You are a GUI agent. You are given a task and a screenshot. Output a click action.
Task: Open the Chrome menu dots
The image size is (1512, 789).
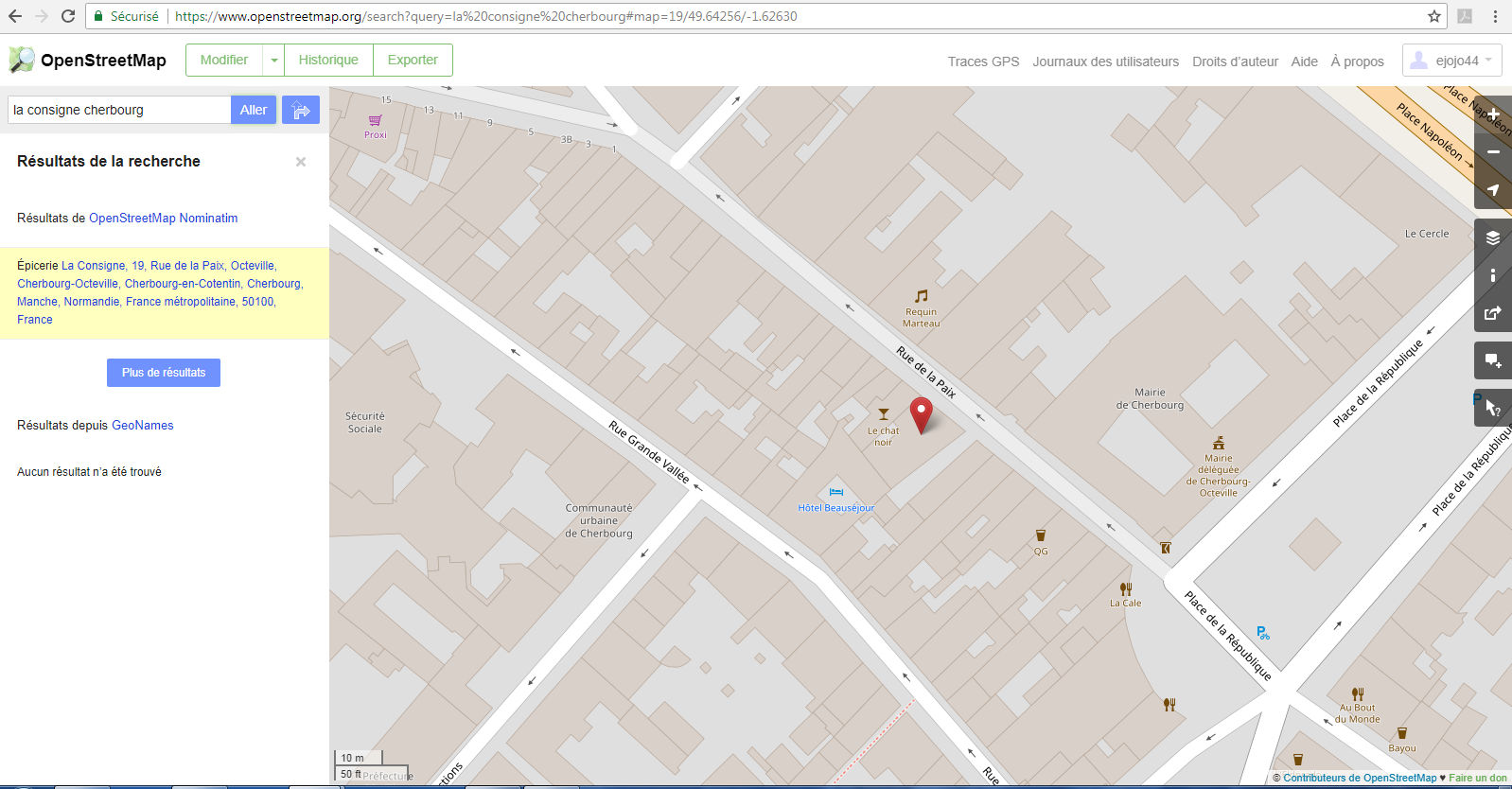[x=1495, y=16]
